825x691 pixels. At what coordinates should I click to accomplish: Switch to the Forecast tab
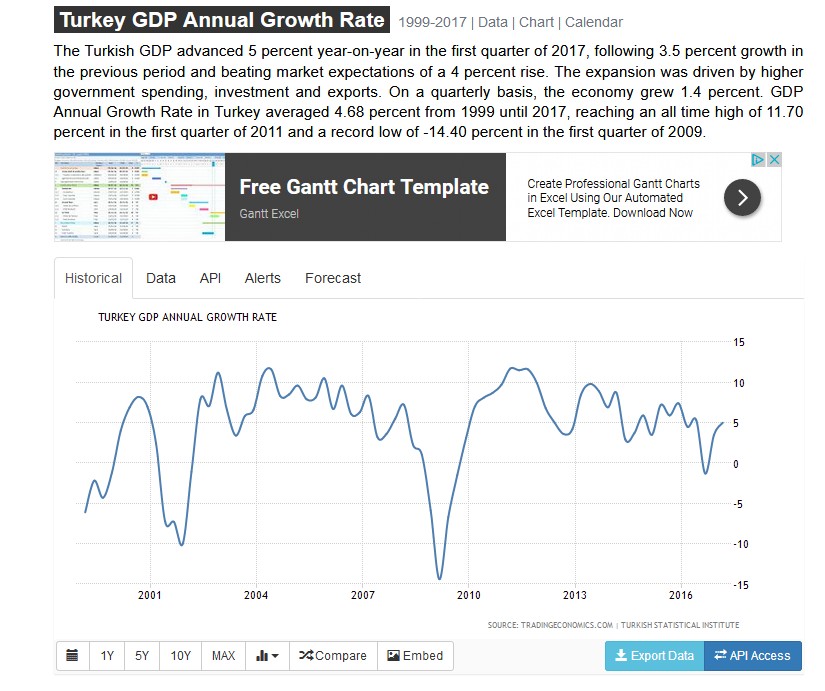coord(333,278)
